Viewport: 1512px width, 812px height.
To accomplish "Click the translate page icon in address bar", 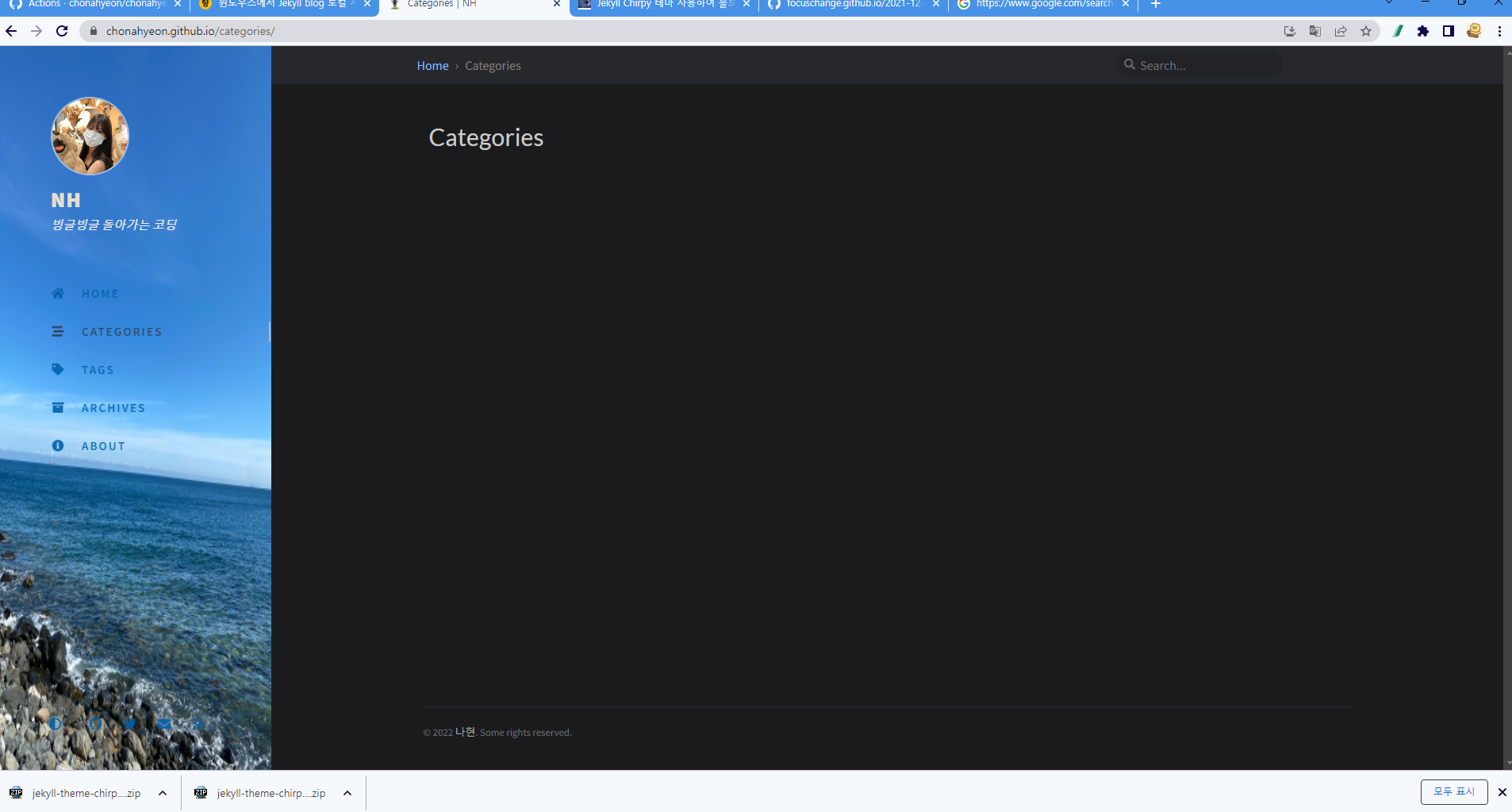I will (1315, 31).
